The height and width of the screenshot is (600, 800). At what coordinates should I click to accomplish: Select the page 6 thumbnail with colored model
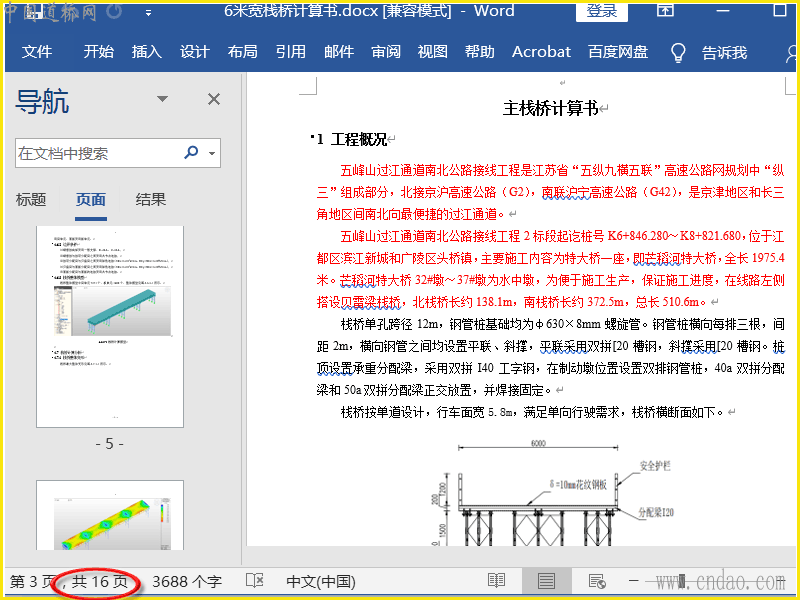(110, 515)
